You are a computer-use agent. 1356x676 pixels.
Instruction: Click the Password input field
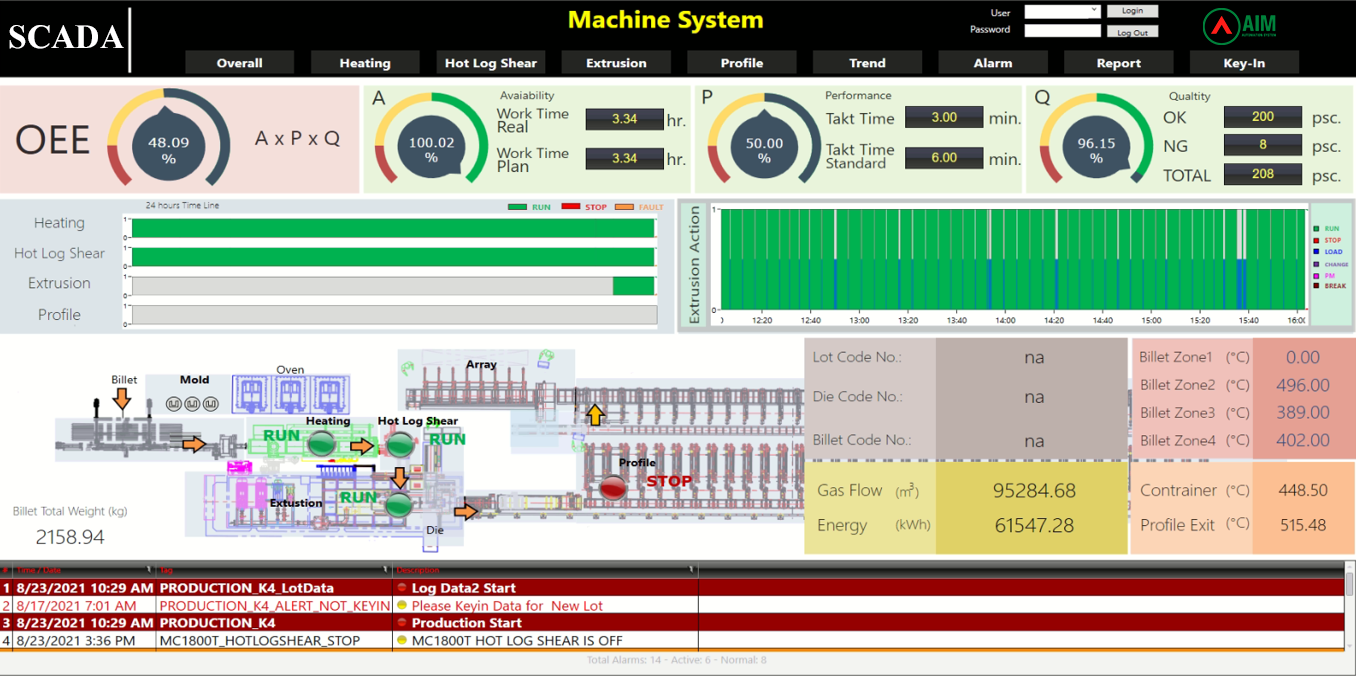pos(1062,31)
